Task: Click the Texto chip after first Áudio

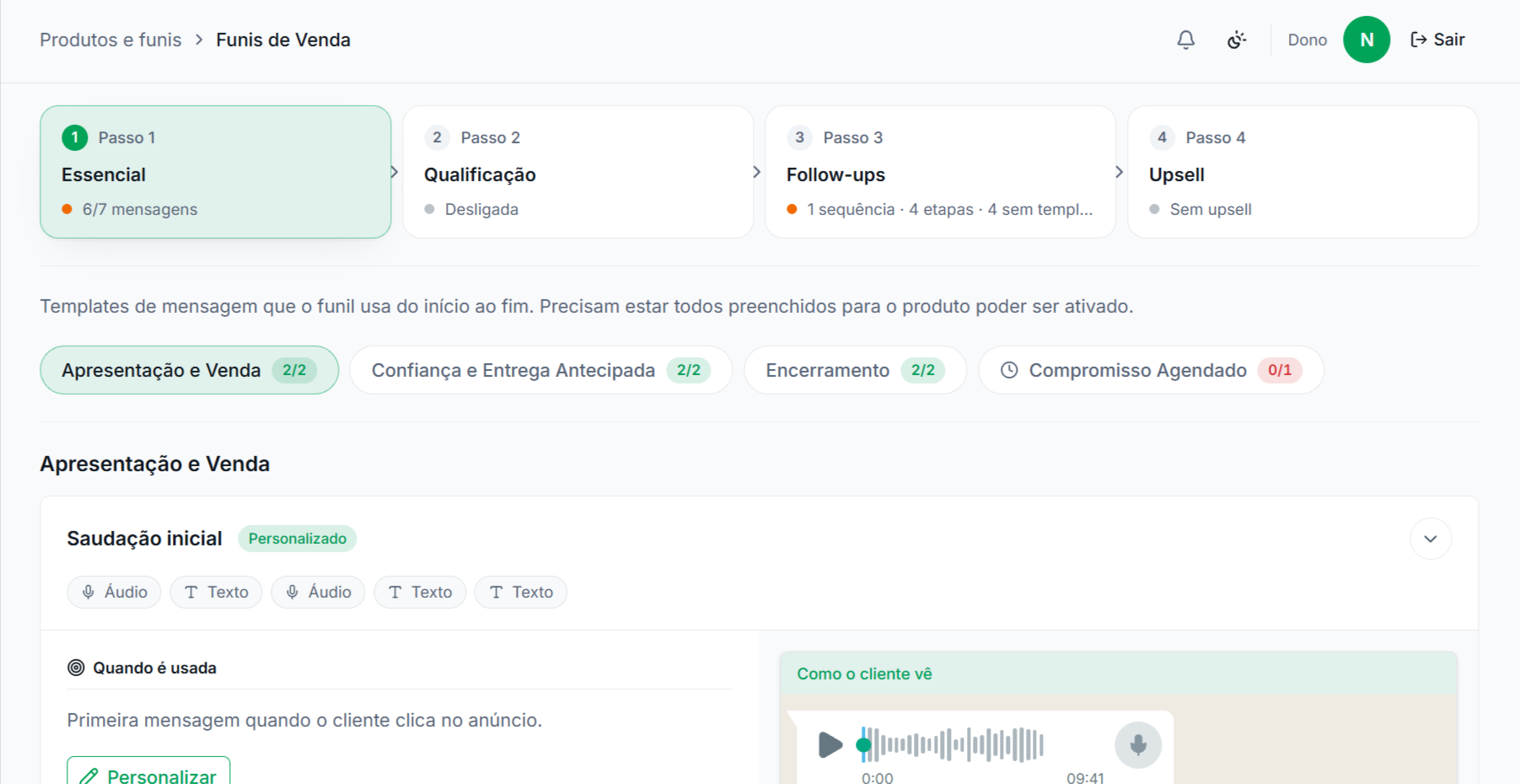Action: [216, 592]
